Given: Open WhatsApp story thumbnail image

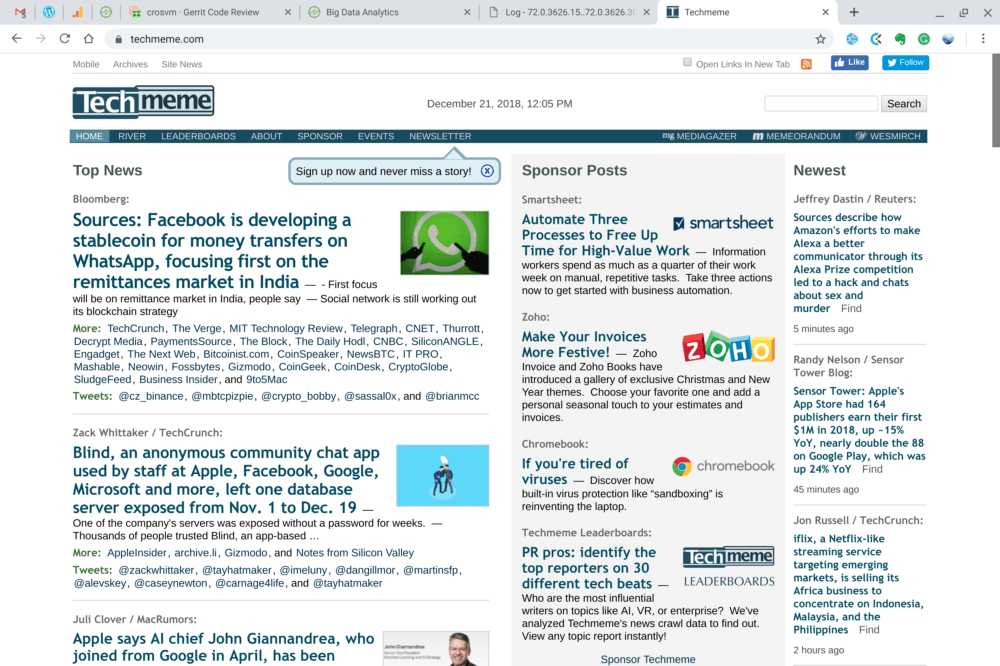Looking at the screenshot, I should coord(445,243).
